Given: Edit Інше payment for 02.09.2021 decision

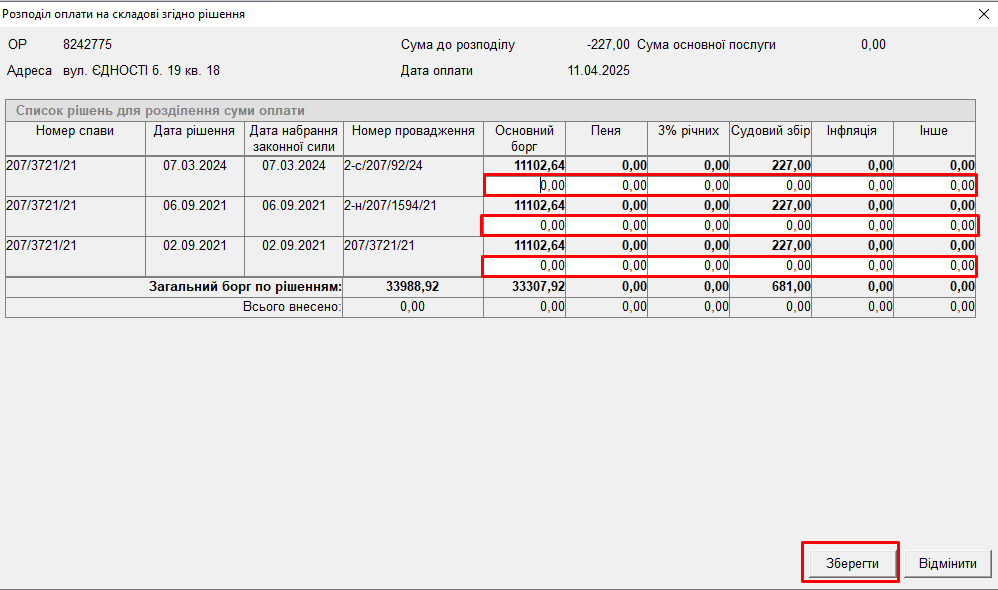Looking at the screenshot, I should point(935,266).
